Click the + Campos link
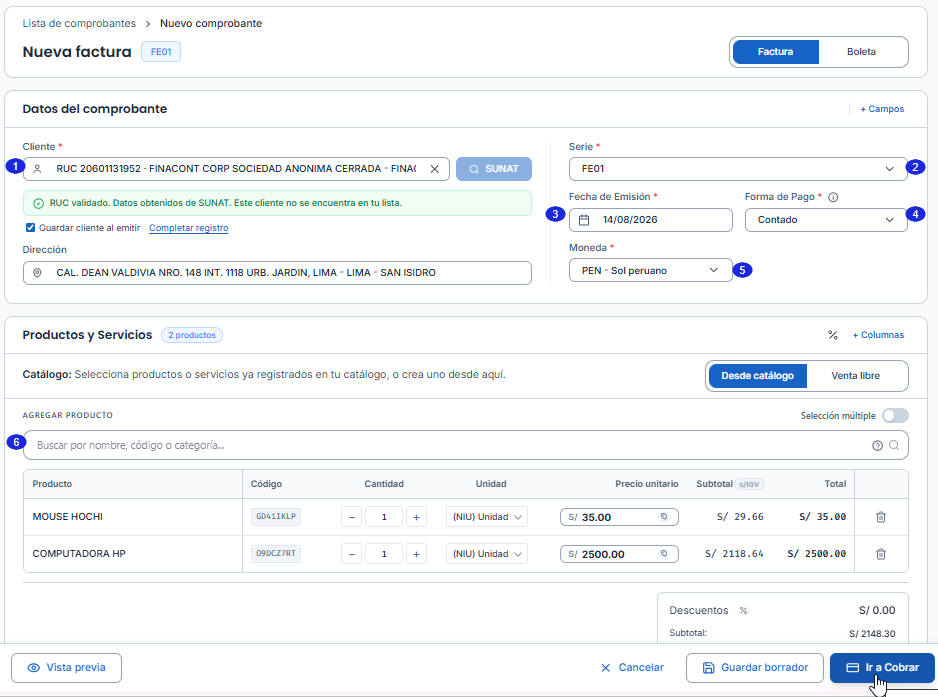The height and width of the screenshot is (697, 938). click(x=882, y=109)
